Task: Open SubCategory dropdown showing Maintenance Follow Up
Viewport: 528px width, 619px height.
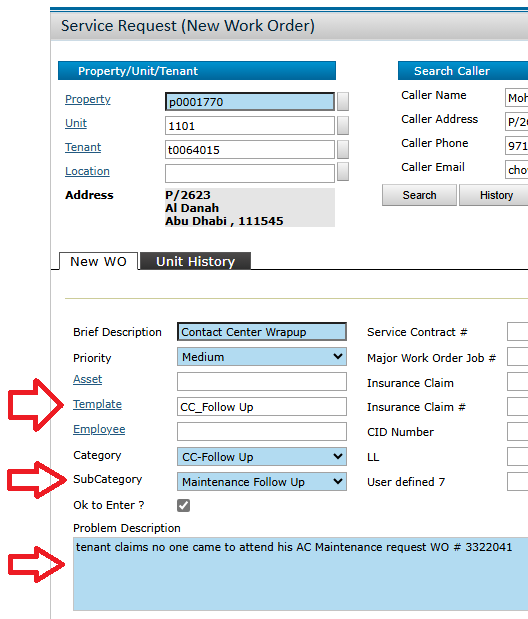Action: 262,482
